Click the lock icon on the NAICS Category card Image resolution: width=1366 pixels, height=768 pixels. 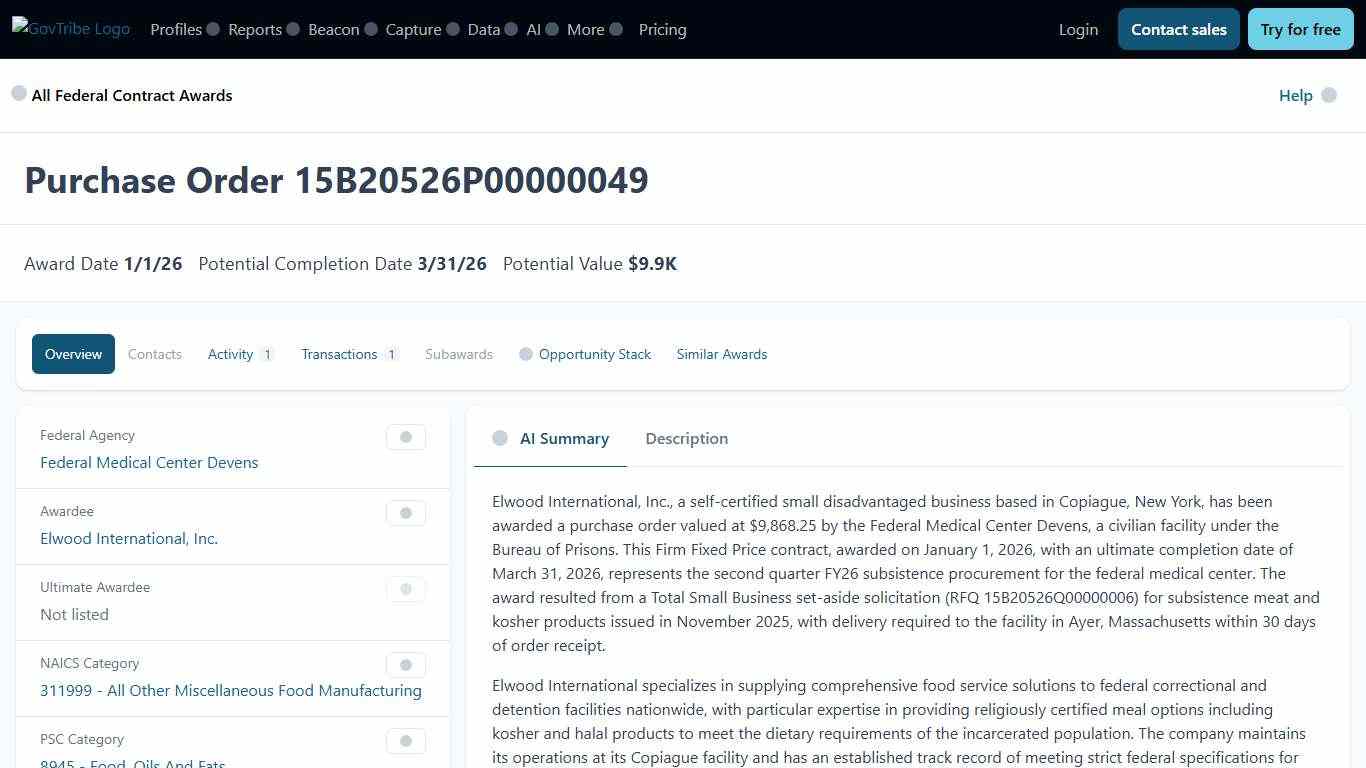click(405, 665)
